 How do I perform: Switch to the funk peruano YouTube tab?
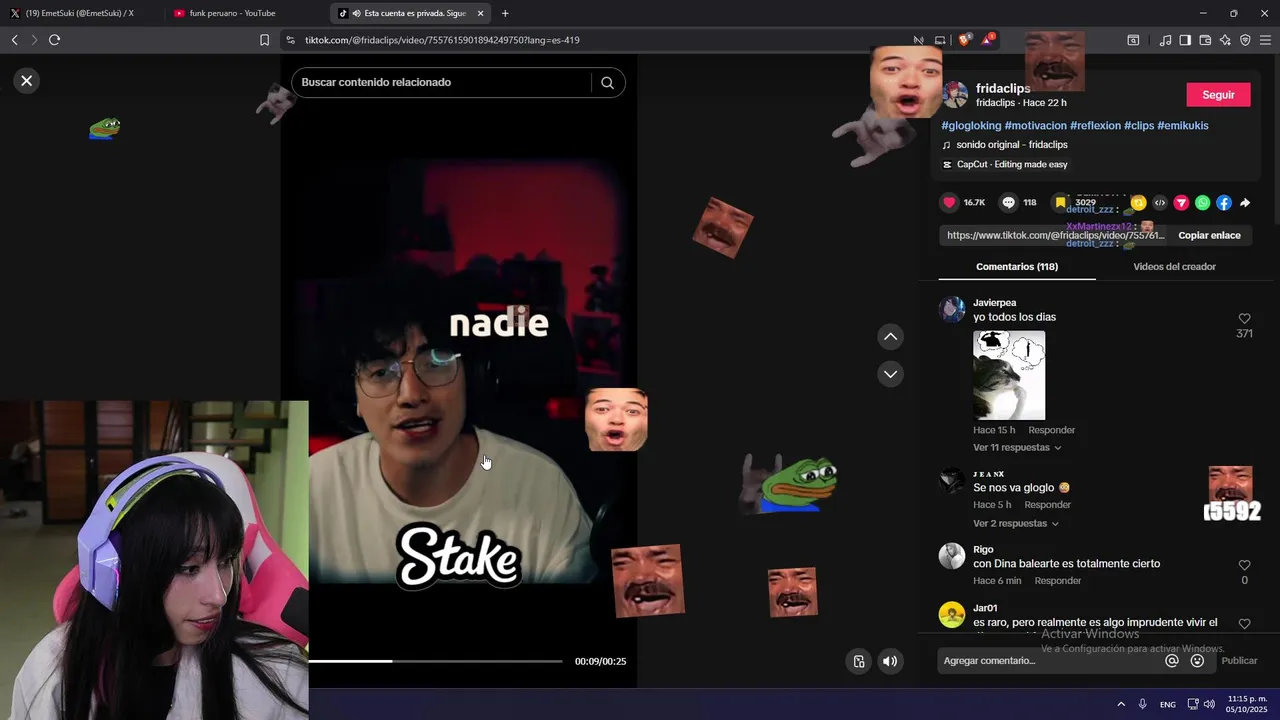[245, 13]
